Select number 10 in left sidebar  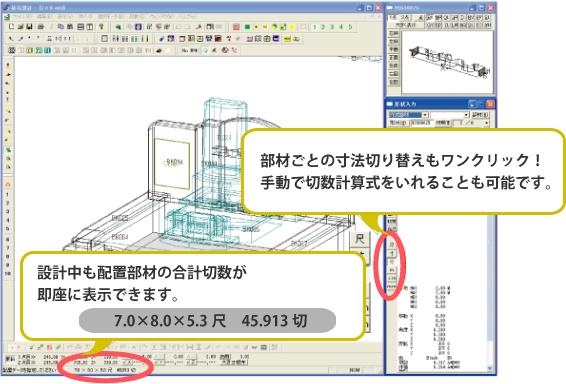click(8, 274)
